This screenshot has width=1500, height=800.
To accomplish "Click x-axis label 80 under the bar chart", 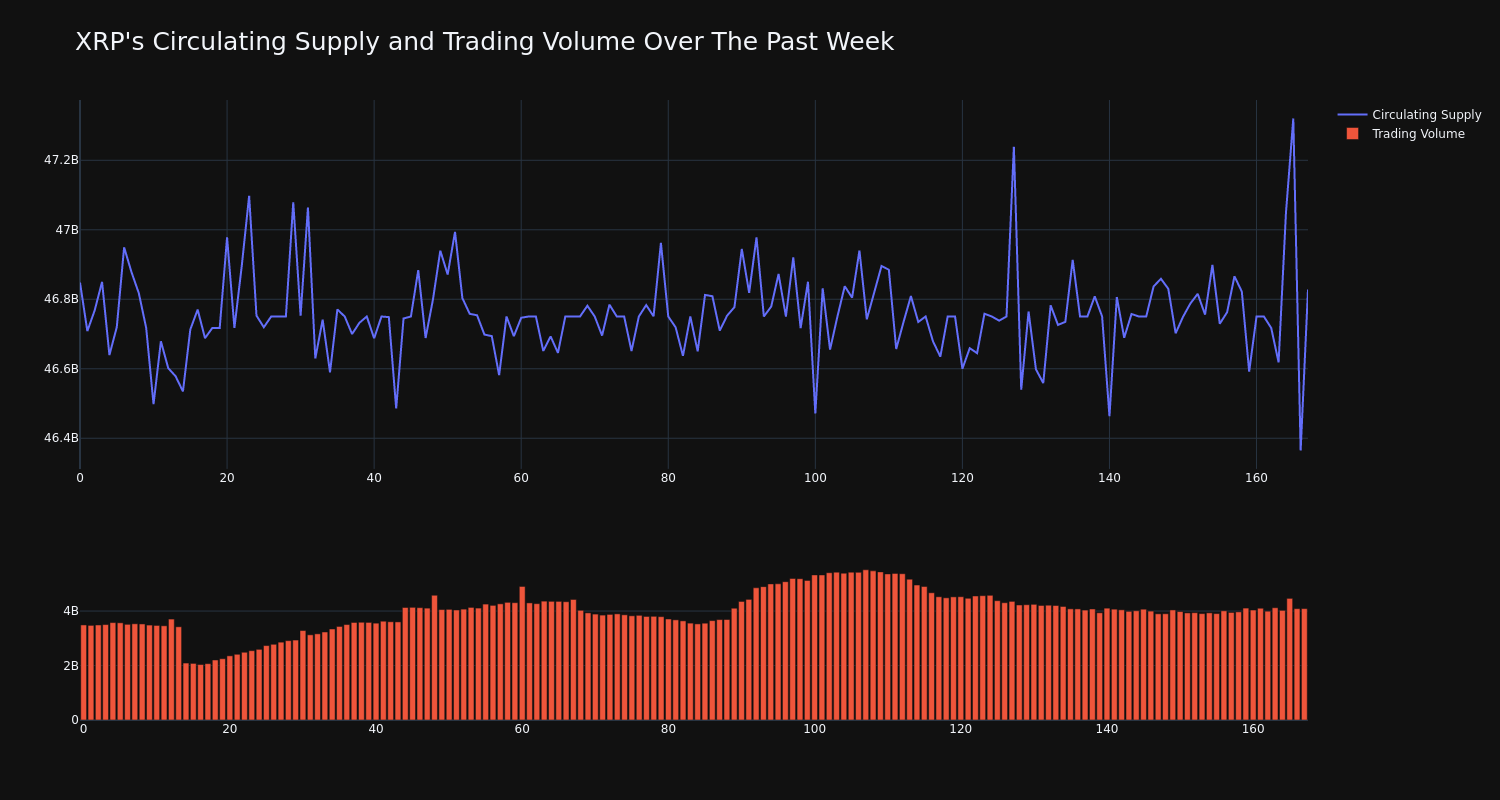I will pos(668,729).
